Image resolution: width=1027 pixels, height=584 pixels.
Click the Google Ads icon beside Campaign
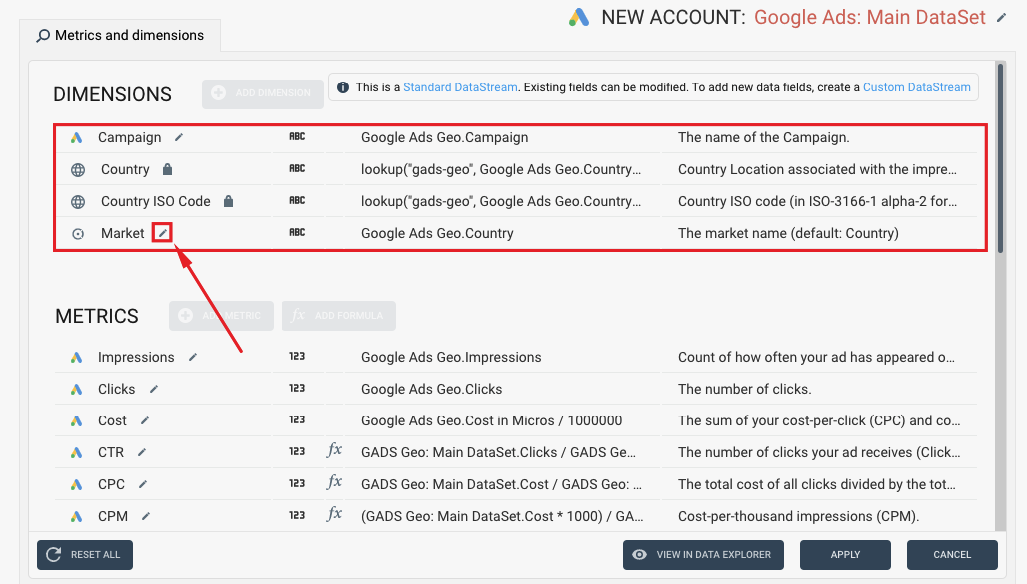(x=77, y=137)
